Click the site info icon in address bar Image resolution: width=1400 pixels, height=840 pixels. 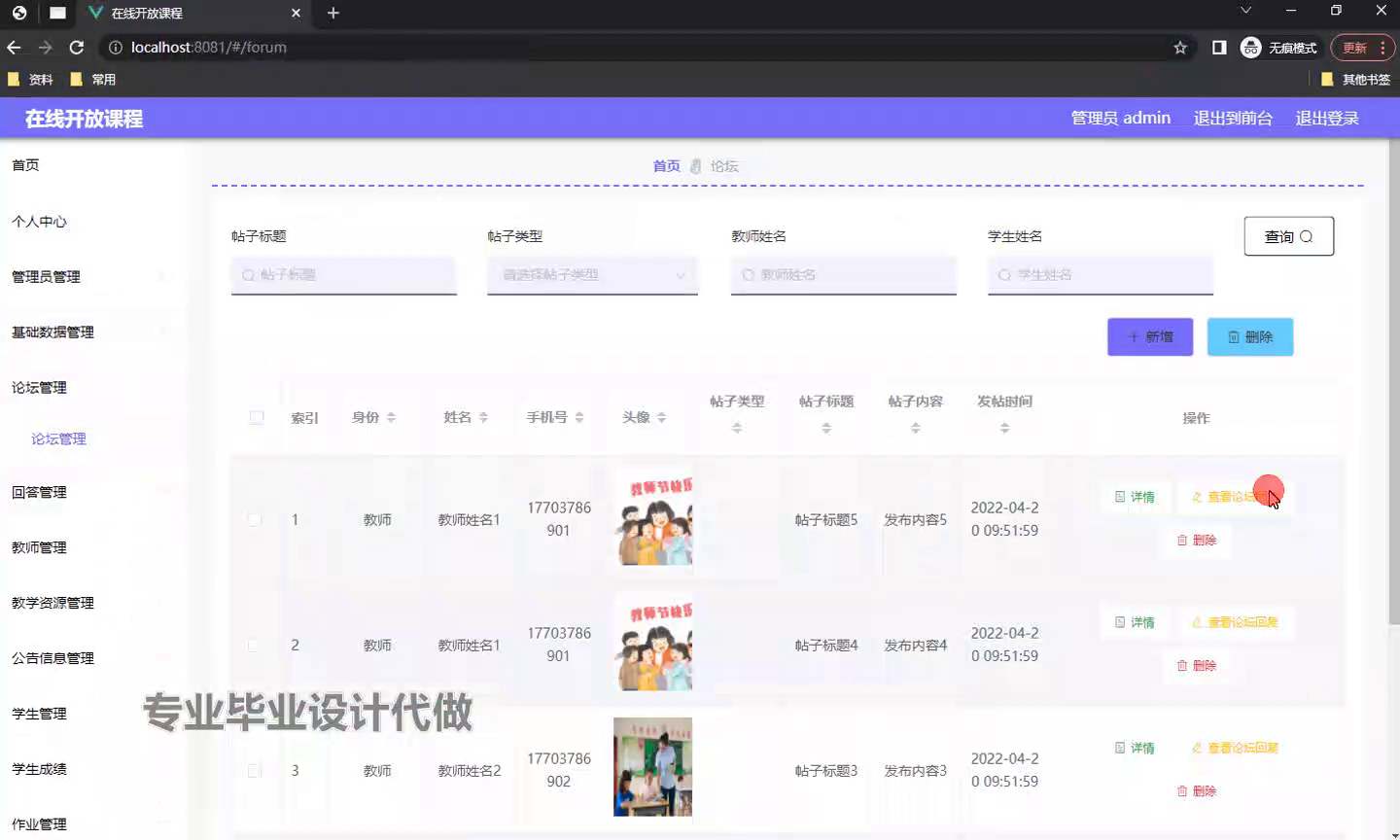click(115, 48)
